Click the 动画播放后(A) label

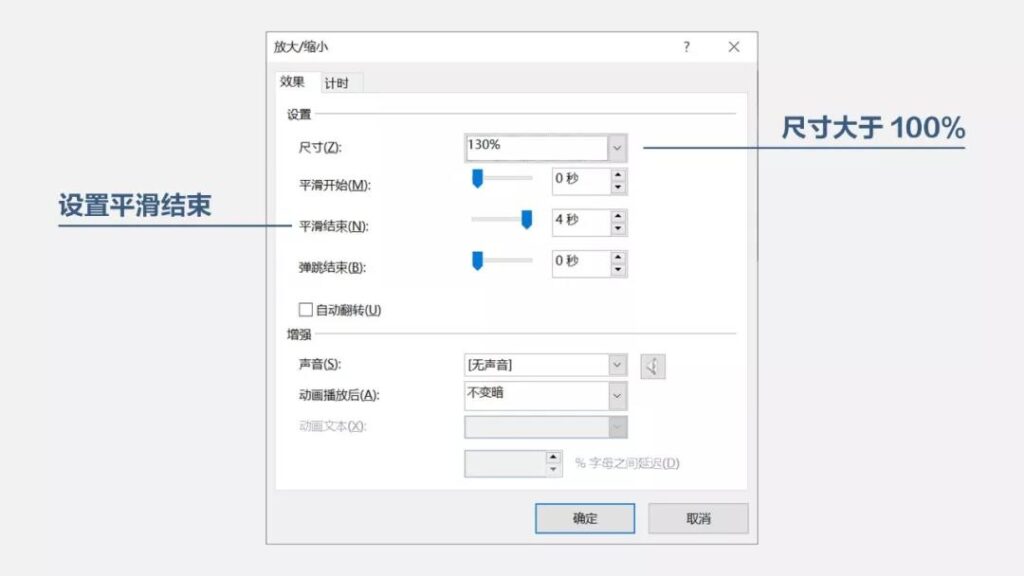[339, 395]
